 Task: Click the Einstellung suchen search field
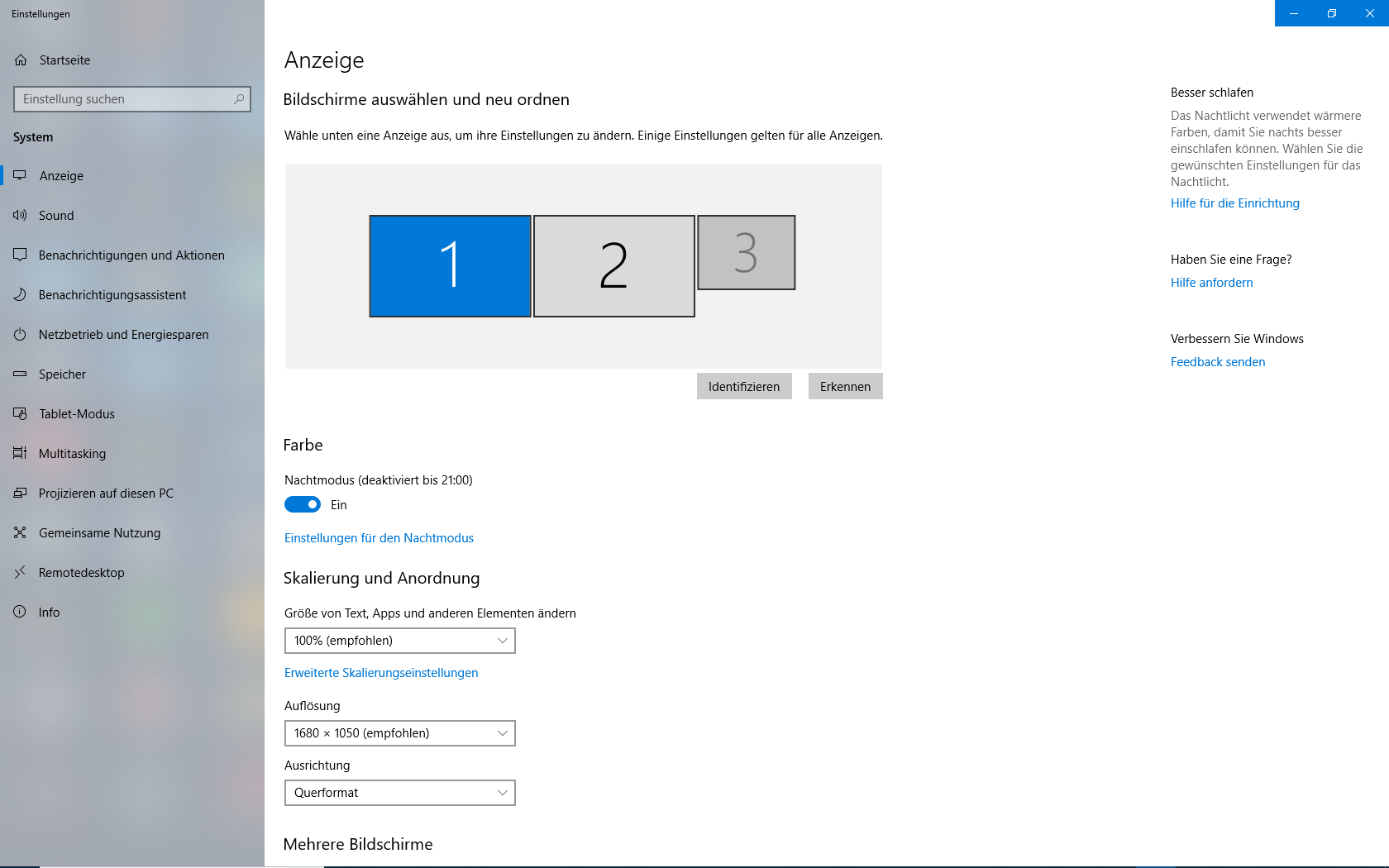click(x=124, y=99)
